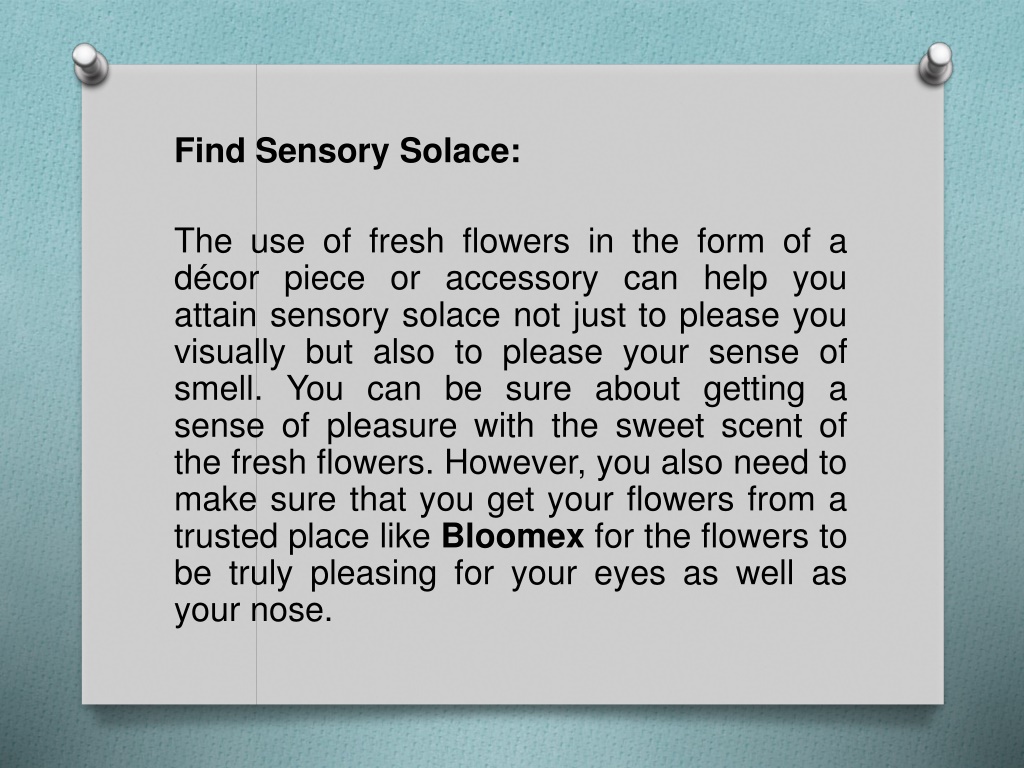Click the opening word 'The' of paragraph
This screenshot has width=1024, height=768.
pos(203,241)
